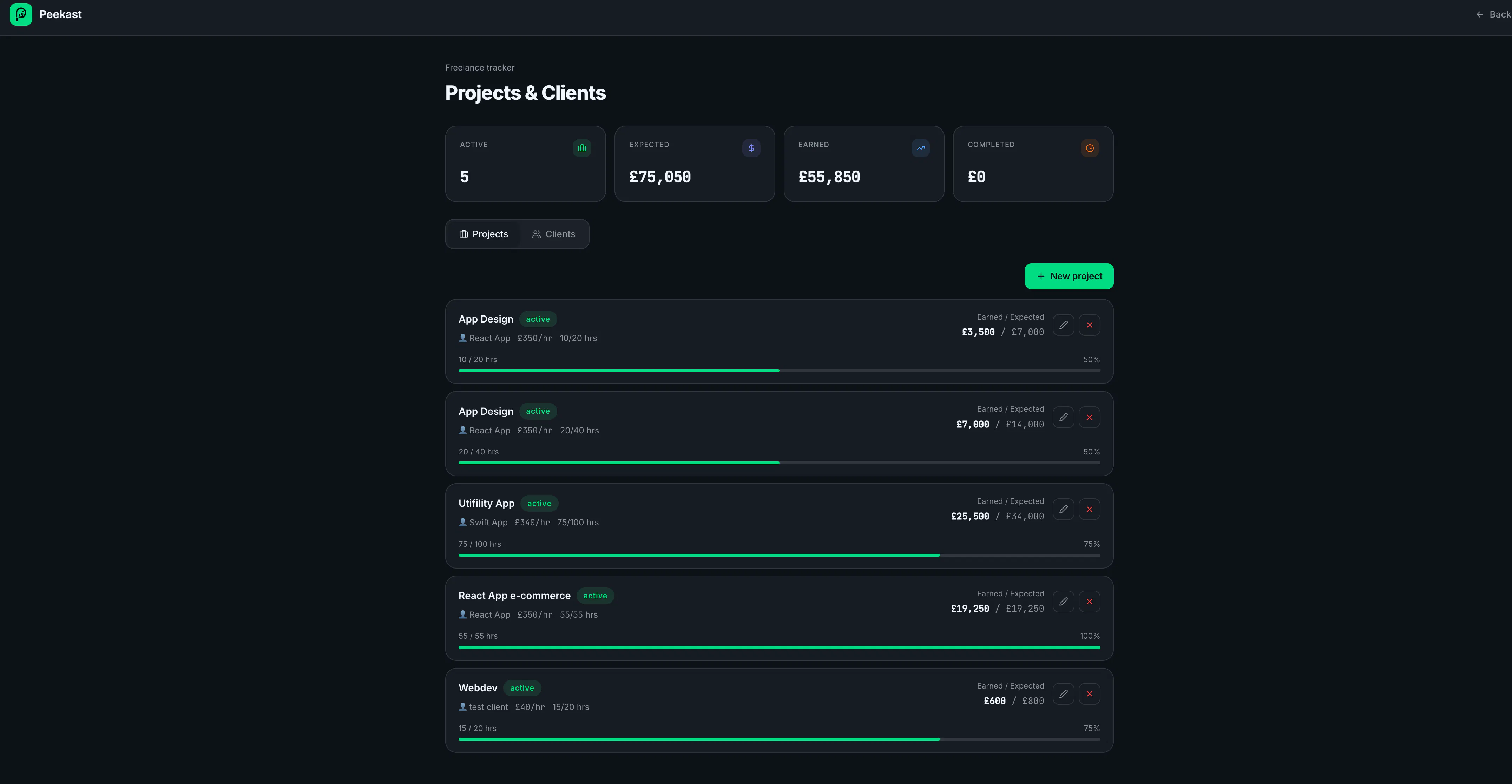Click the £14,000 expected amount
The width and height of the screenshot is (1512, 784).
click(1025, 424)
